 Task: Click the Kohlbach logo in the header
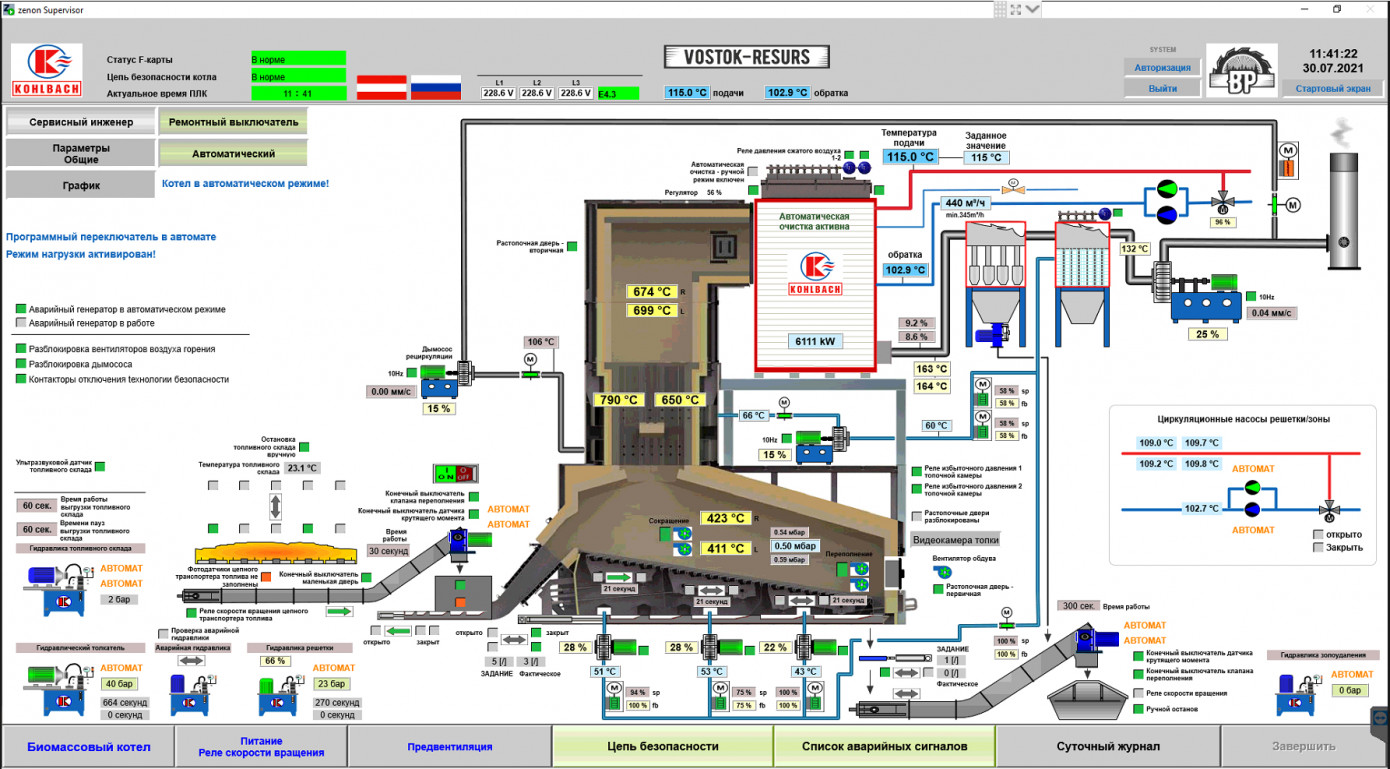pos(47,70)
